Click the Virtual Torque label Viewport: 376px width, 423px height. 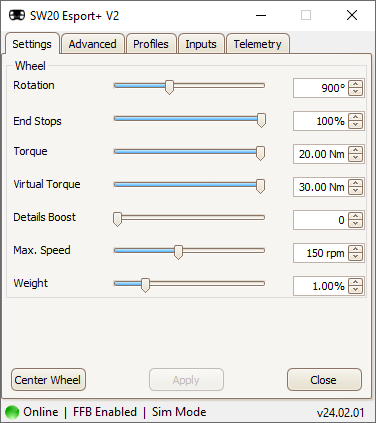click(x=47, y=184)
